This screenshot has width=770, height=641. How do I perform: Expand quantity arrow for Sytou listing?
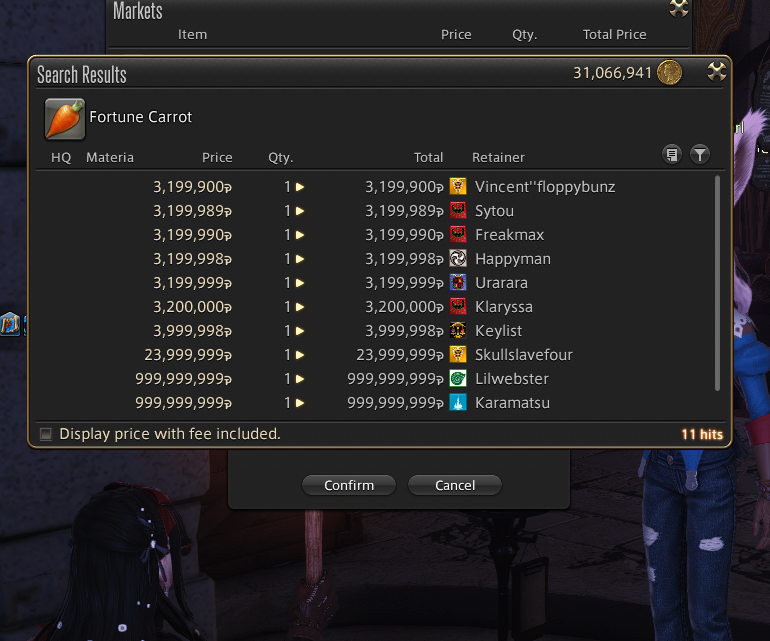(300, 211)
